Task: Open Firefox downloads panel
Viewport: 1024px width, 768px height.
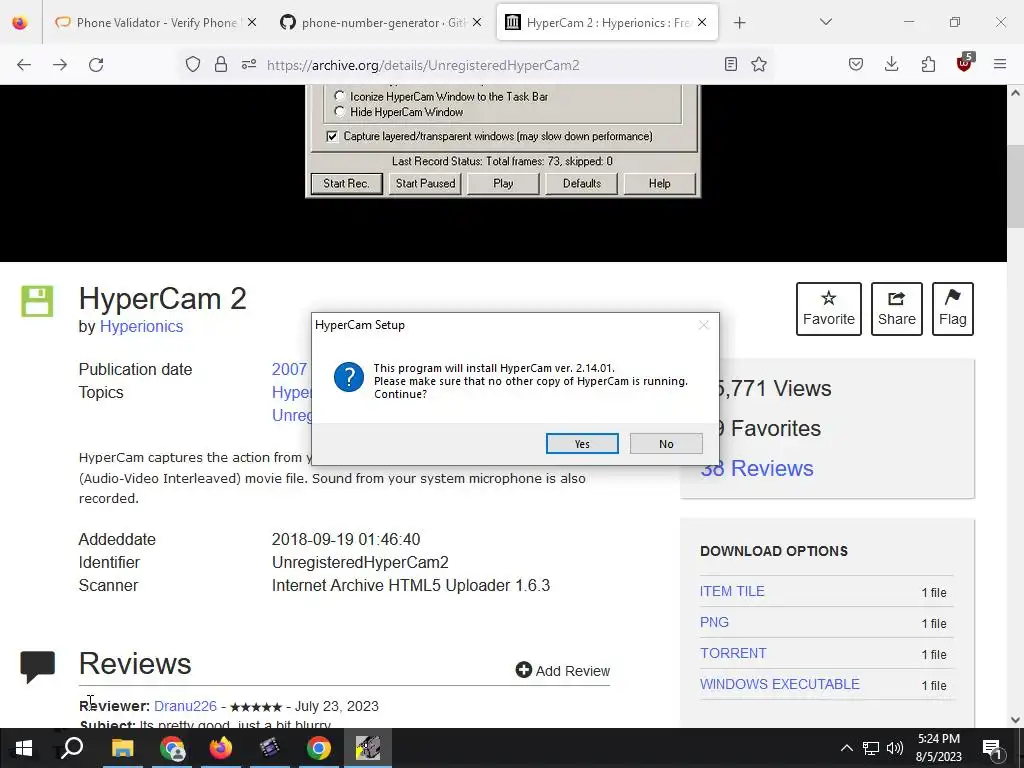Action: pyautogui.click(x=891, y=64)
